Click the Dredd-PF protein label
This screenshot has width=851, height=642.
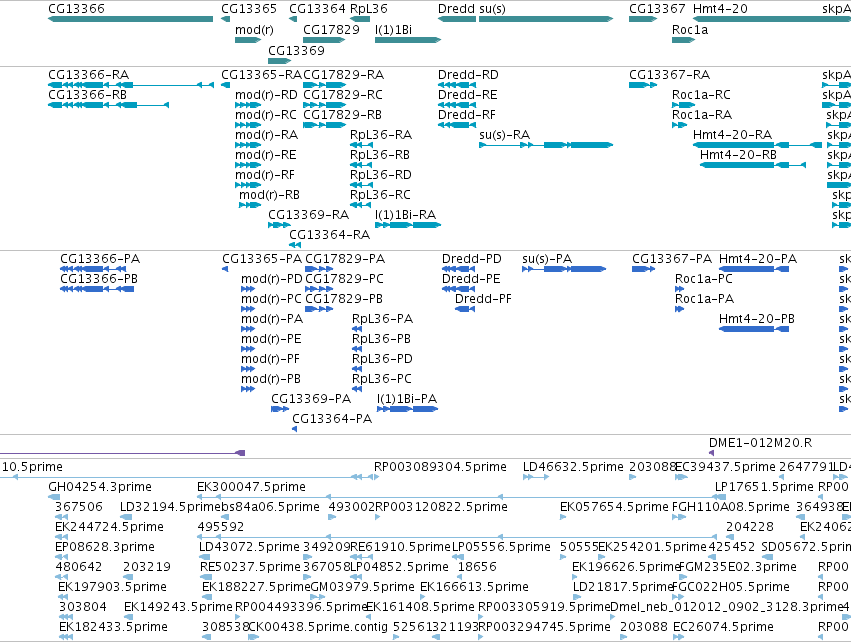tap(483, 298)
